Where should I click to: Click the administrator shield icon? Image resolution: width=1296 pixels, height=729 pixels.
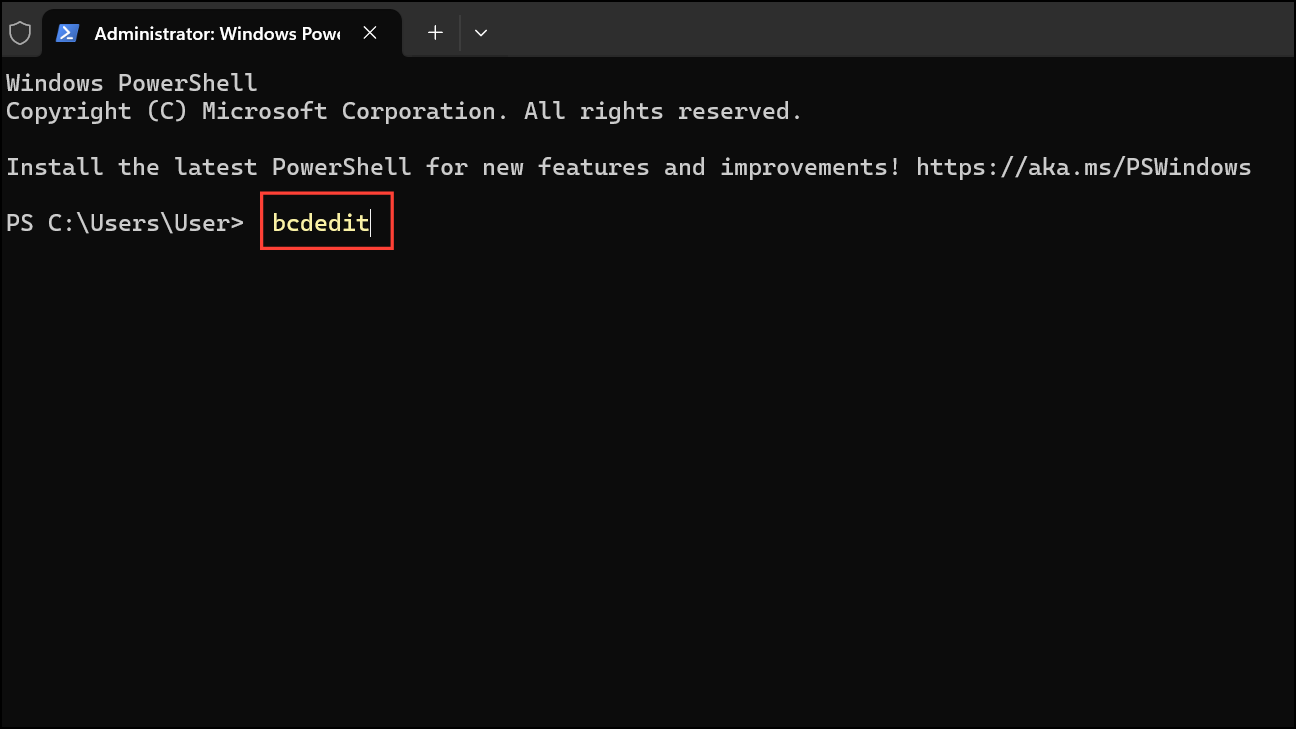[x=20, y=33]
